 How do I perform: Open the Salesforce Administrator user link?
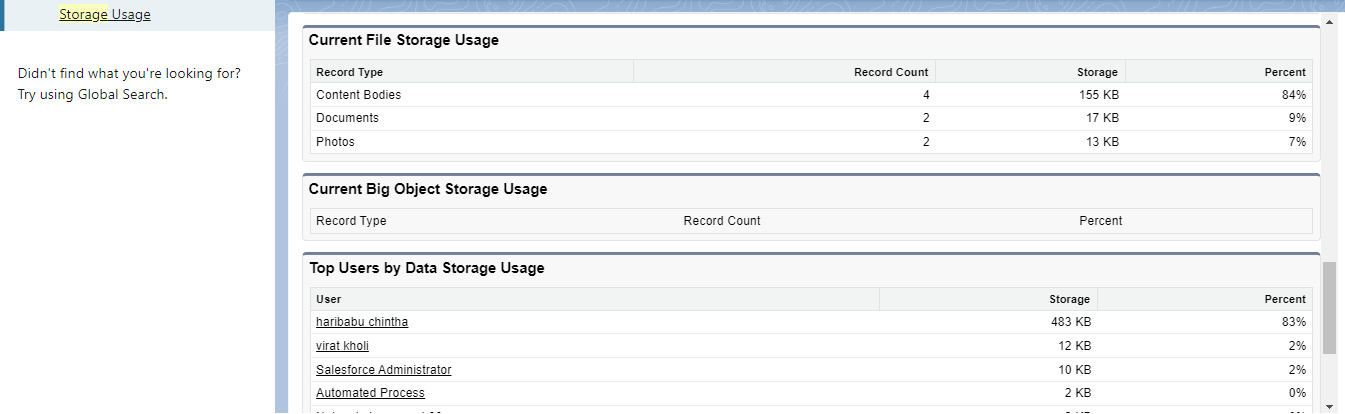coord(383,370)
